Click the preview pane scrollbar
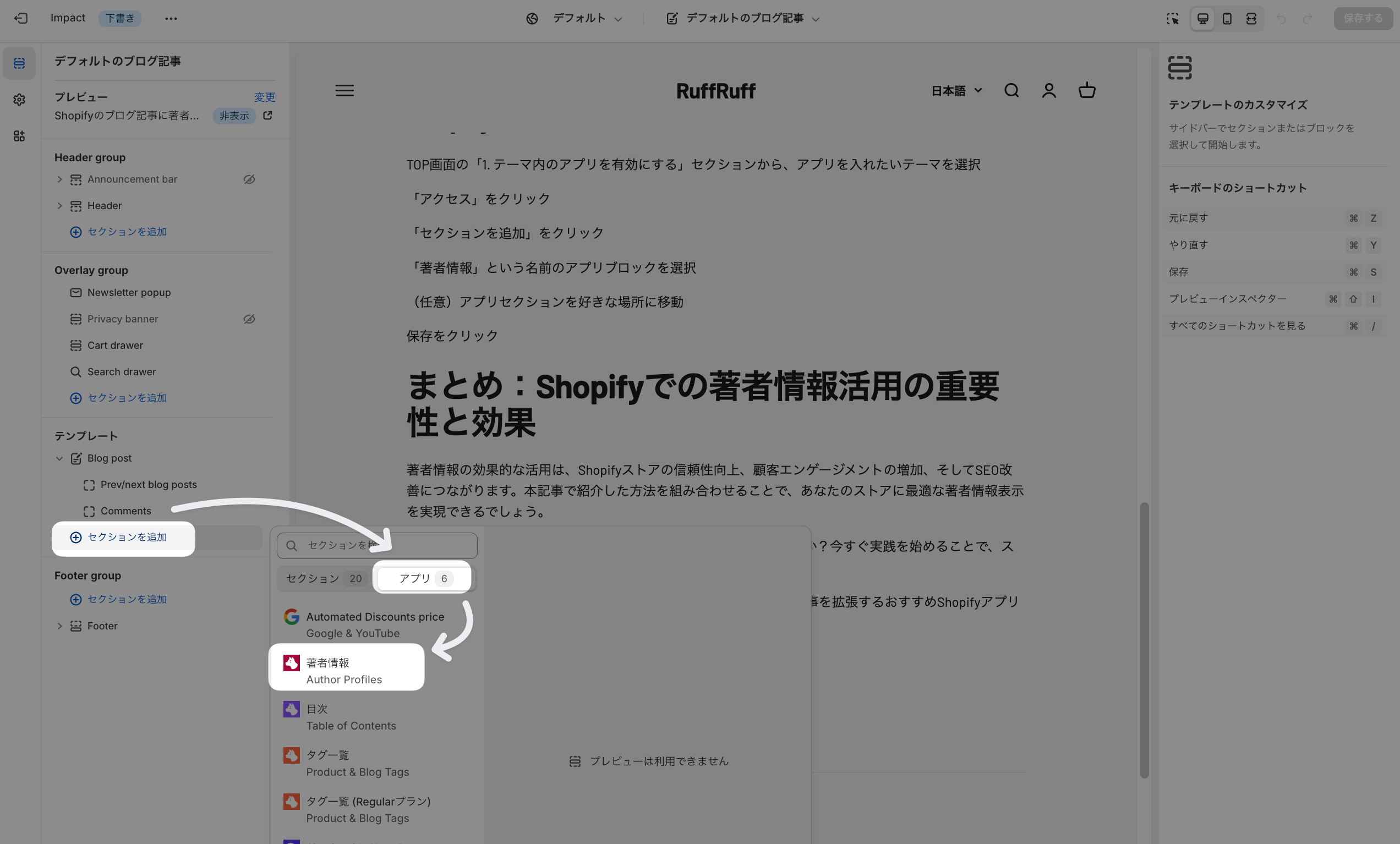Viewport: 1400px width, 844px height. [x=1144, y=640]
